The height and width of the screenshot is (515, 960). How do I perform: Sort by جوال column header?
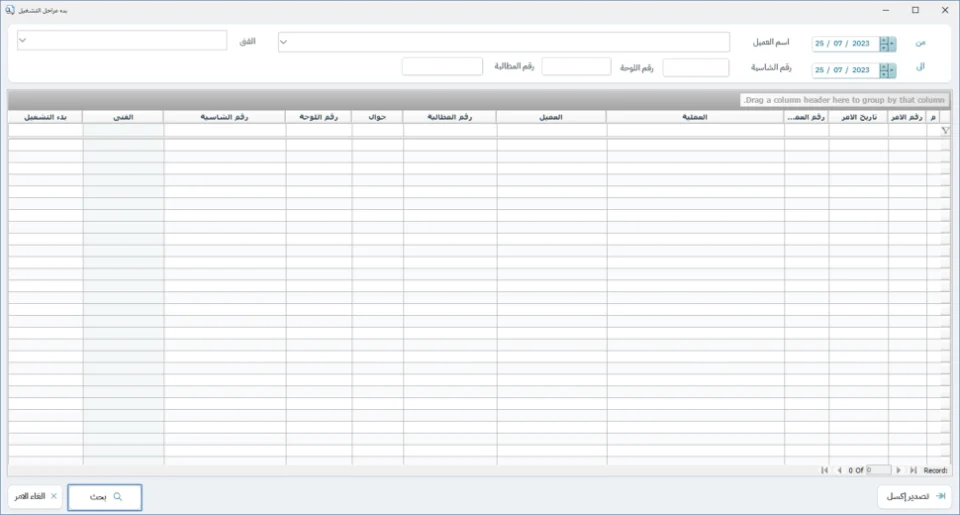click(x=377, y=117)
